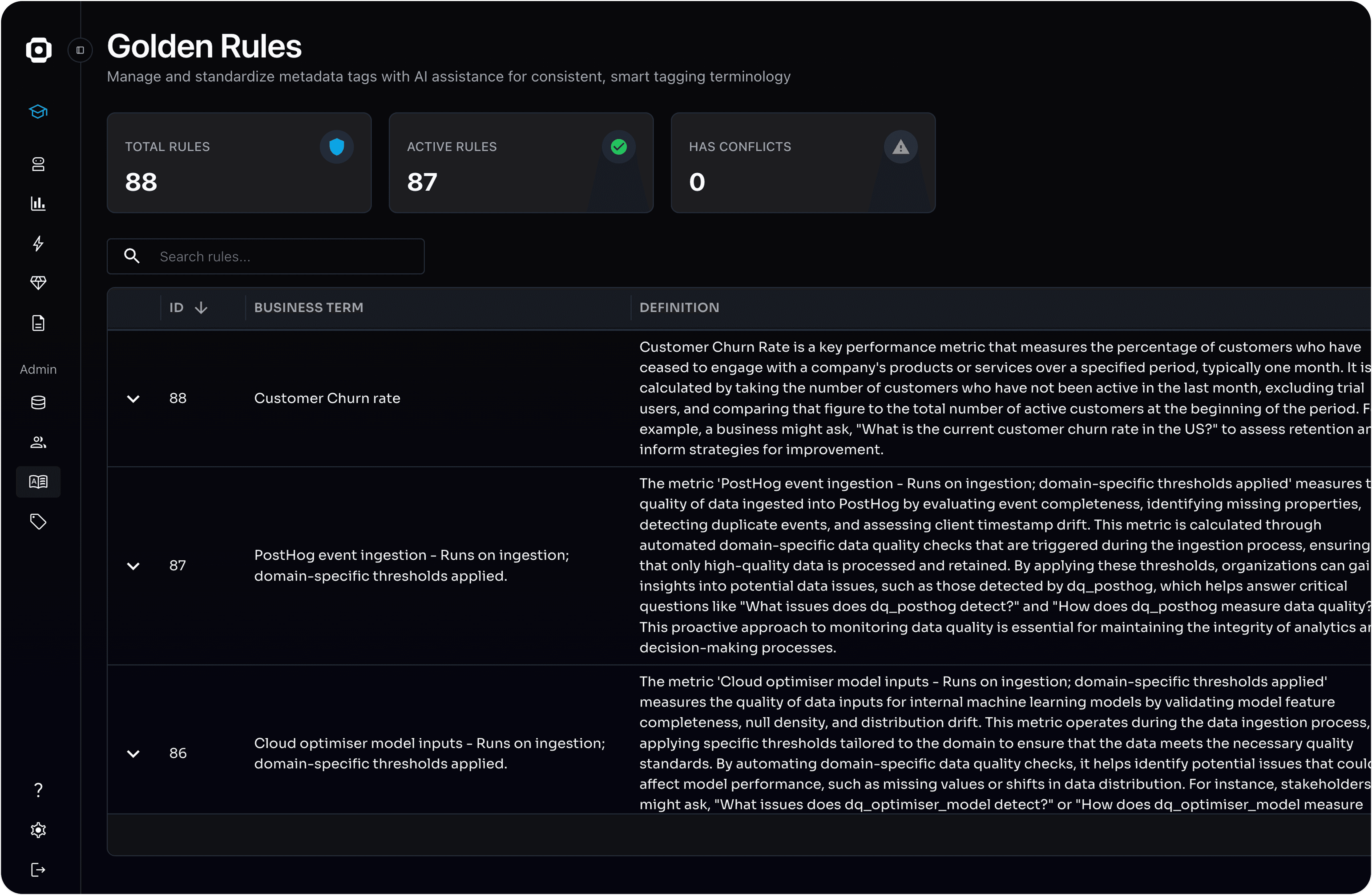Open the bar chart analytics icon
This screenshot has width=1372, height=895.
tap(38, 204)
